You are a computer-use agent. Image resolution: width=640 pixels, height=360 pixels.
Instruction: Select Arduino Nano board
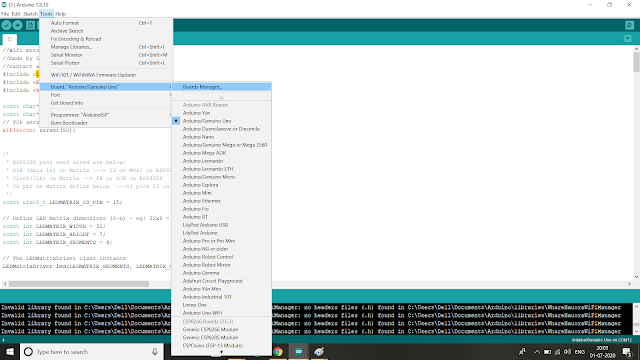(222, 137)
